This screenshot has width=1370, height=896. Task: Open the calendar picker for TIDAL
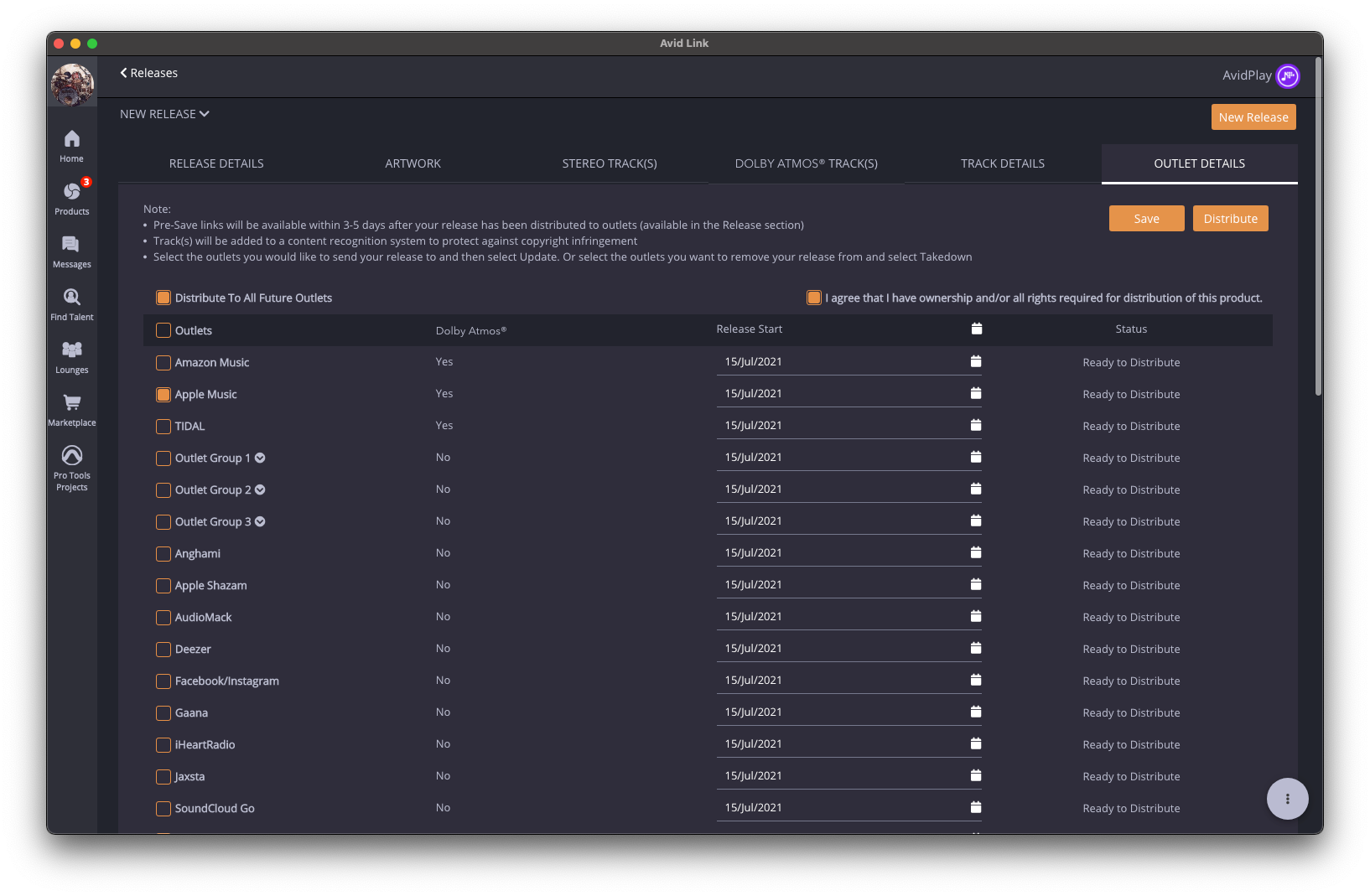[976, 425]
